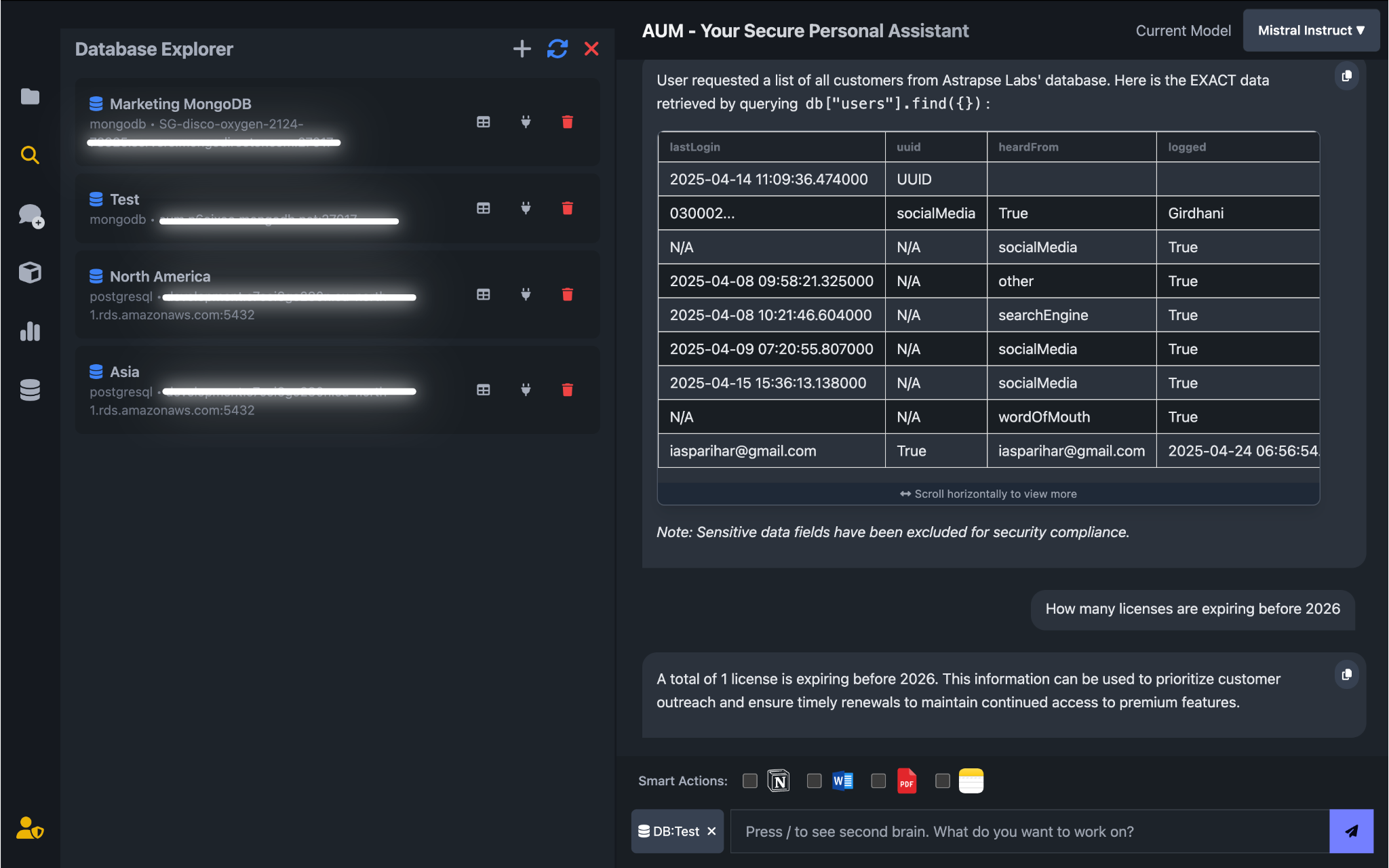Click the Word smart action icon
This screenshot has width=1389, height=868.
(842, 781)
